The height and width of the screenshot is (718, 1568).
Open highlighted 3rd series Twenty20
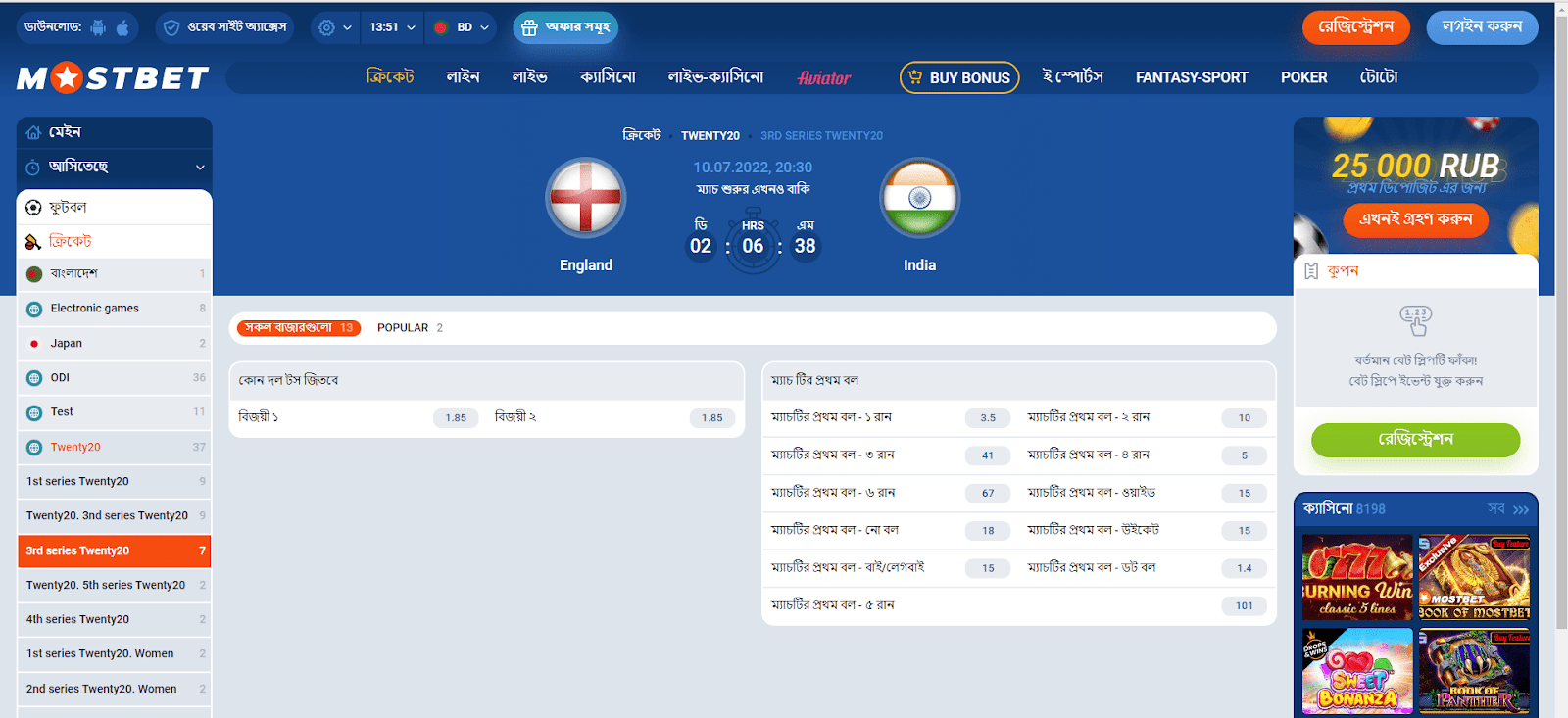pos(115,550)
